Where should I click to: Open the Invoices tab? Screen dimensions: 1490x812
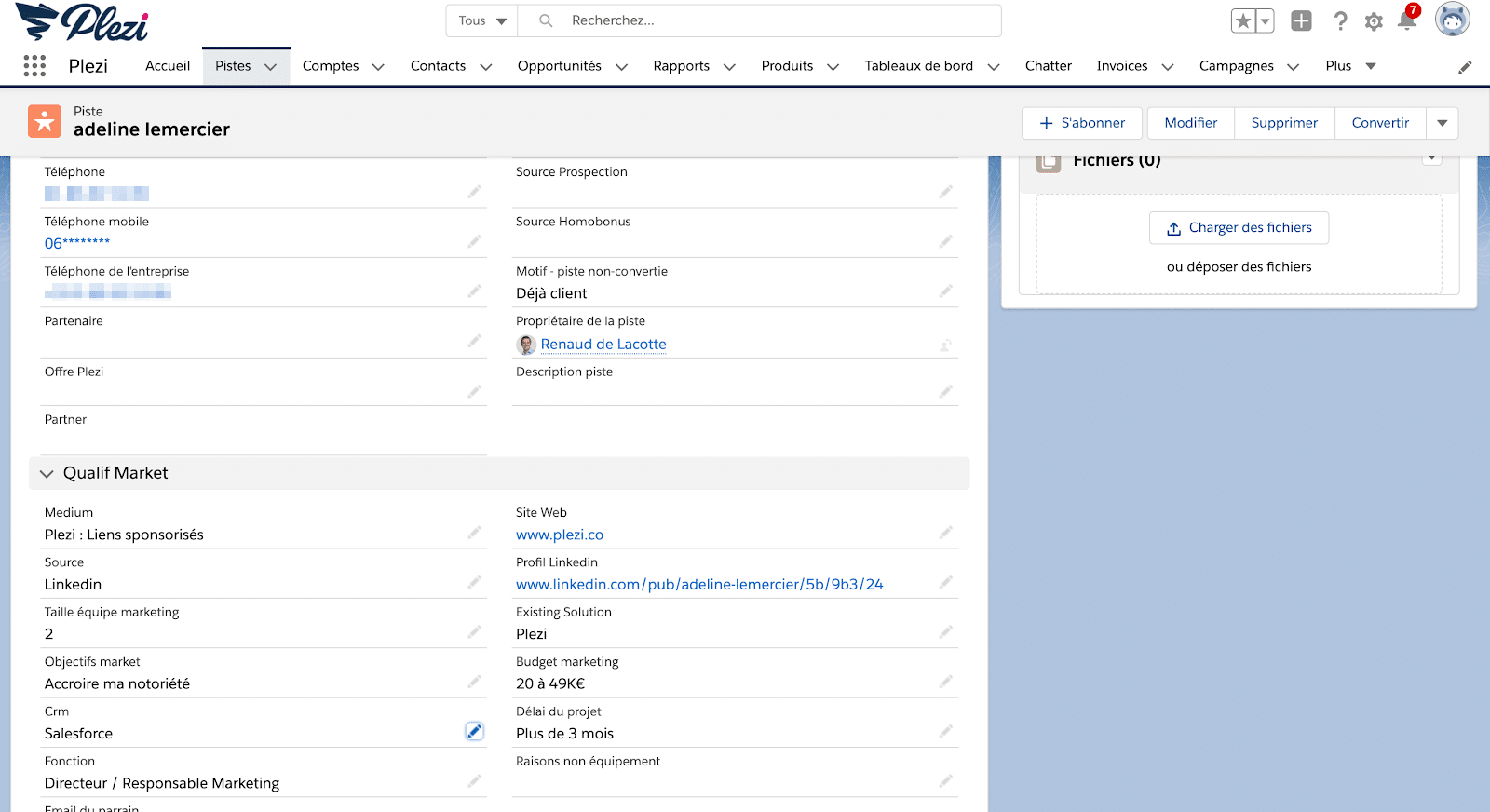(1122, 66)
